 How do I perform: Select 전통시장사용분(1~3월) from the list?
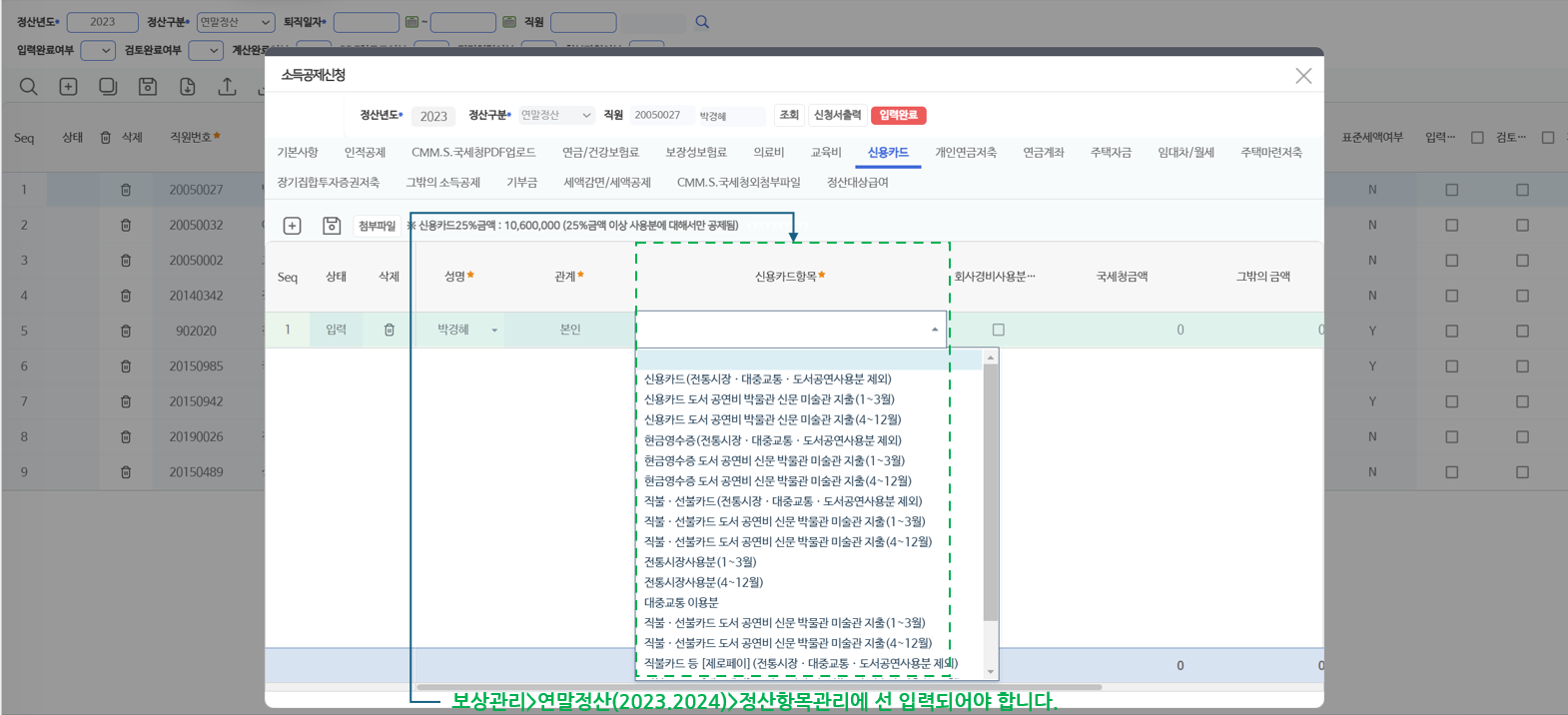point(700,561)
